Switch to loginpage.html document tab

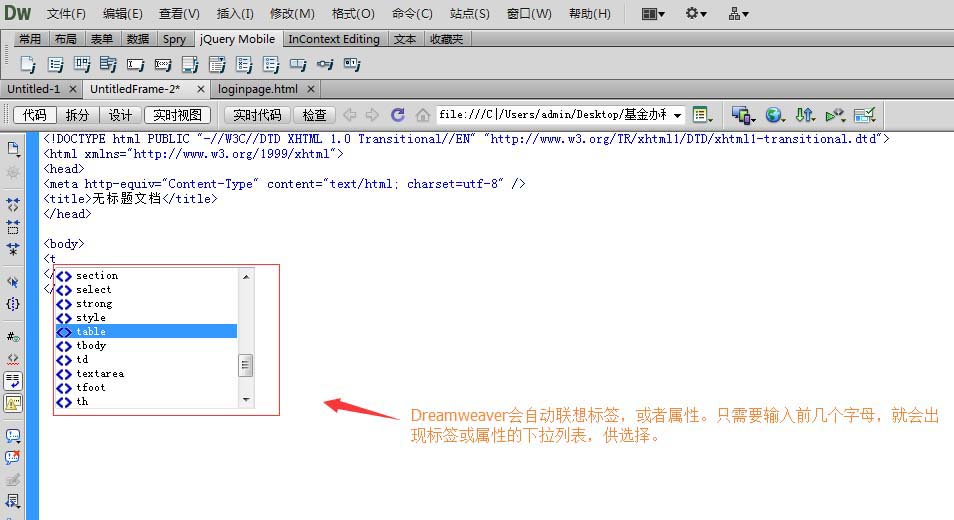coord(258,89)
